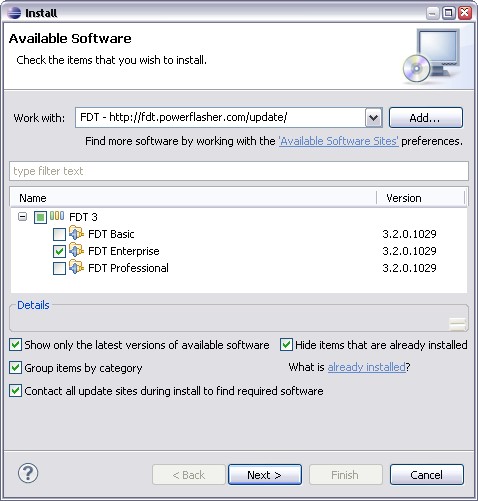478x501 pixels.
Task: Click the FDT Professional feature icon
Action: pyautogui.click(x=76, y=267)
